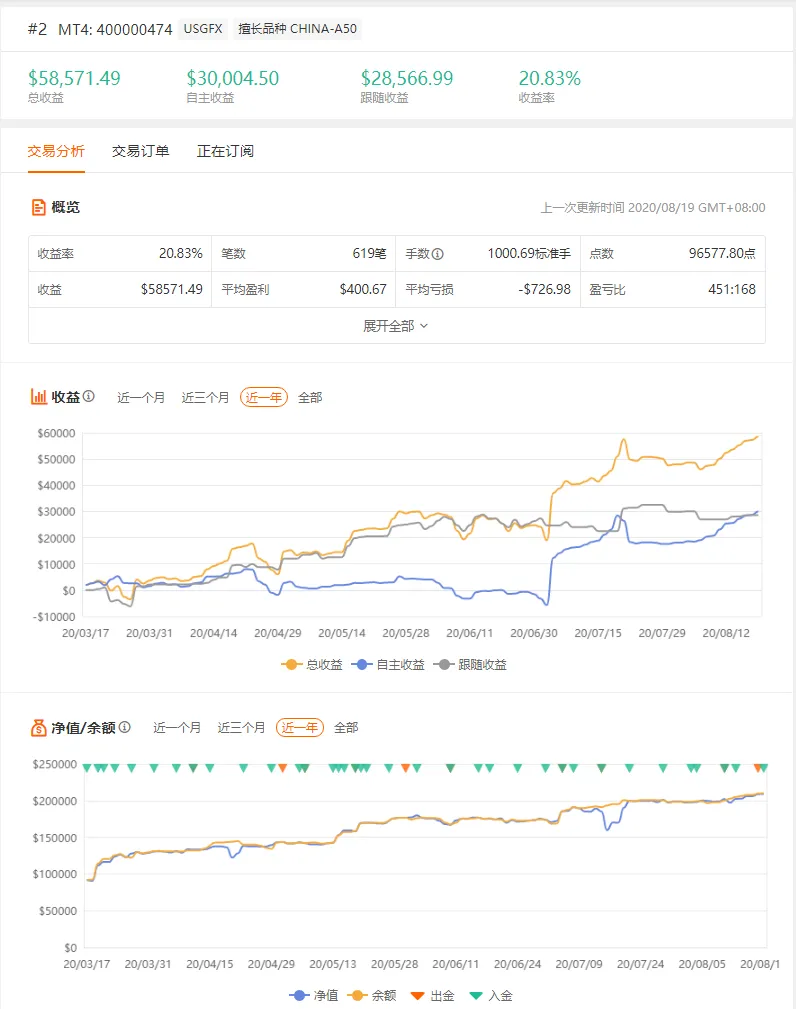Image resolution: width=796 pixels, height=1009 pixels.
Task: Toggle 总收益 series in chart legend
Action: coord(312,665)
